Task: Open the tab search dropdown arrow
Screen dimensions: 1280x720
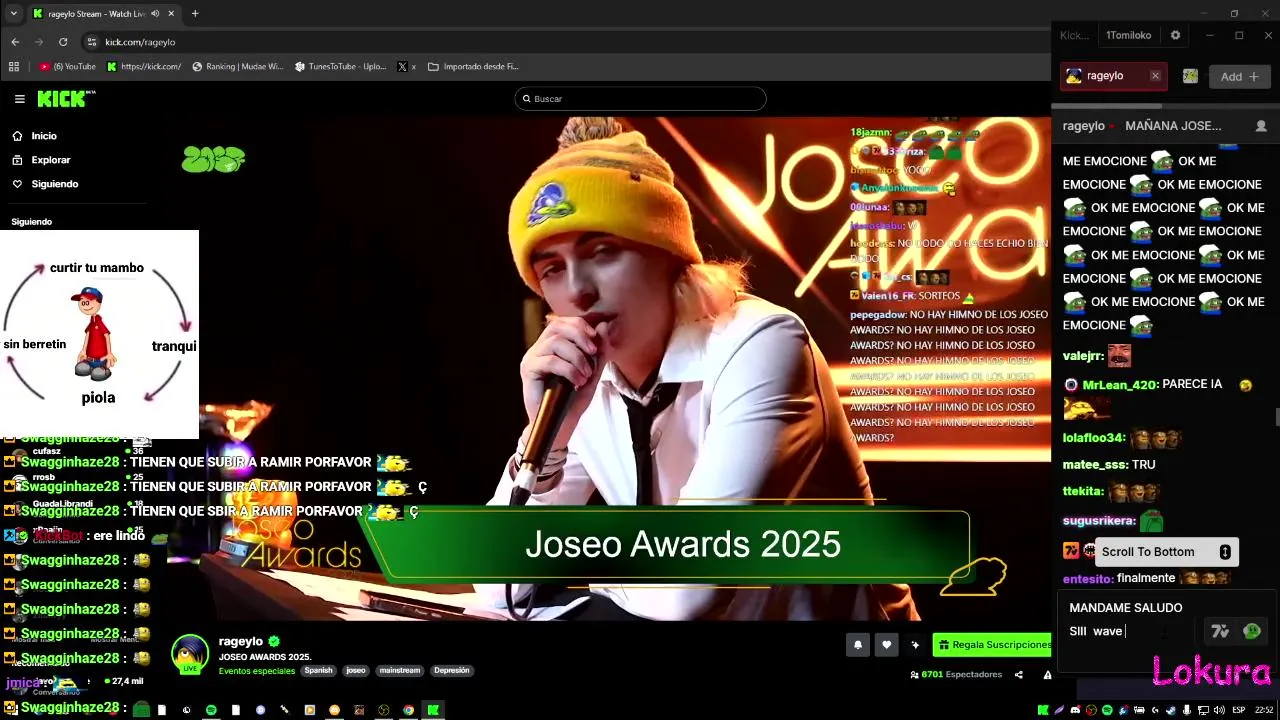Action: [x=13, y=14]
